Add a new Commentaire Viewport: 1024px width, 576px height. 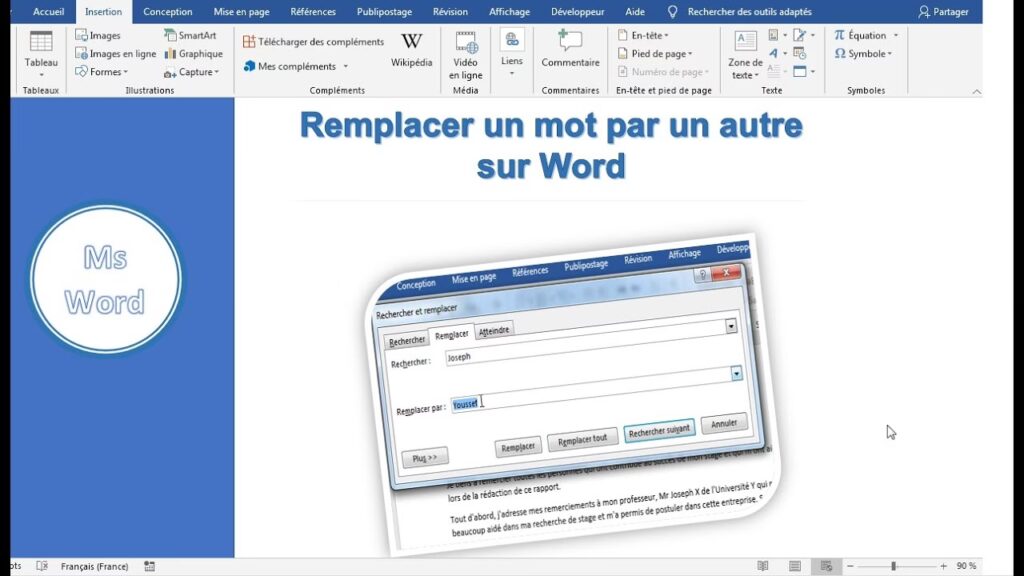point(570,50)
